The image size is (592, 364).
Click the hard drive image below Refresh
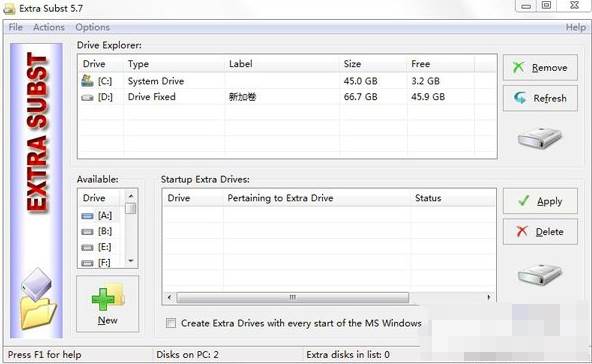[x=540, y=138]
